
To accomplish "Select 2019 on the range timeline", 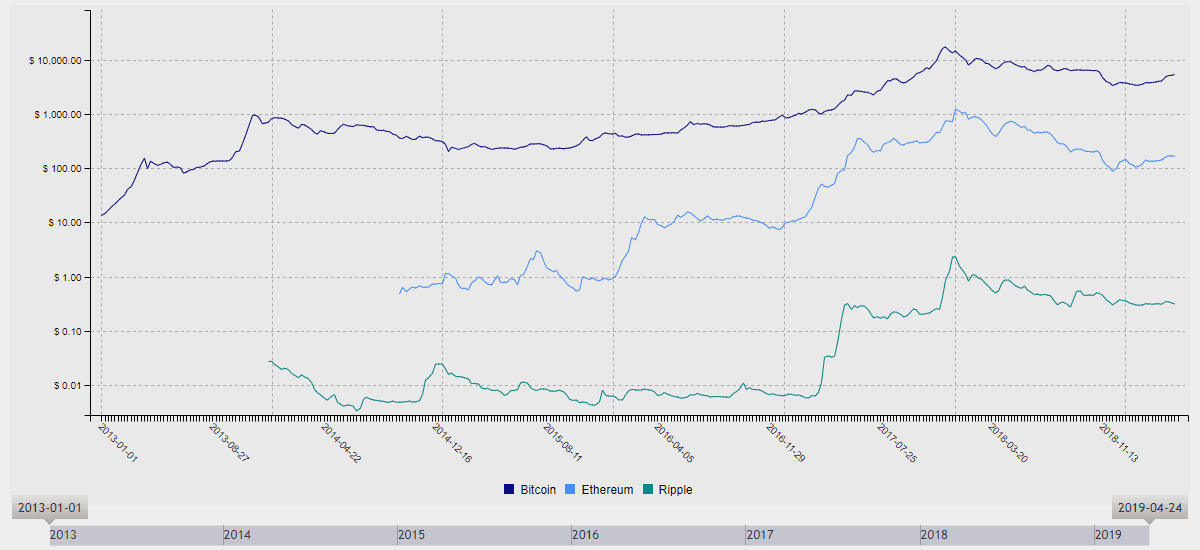I will [x=1108, y=536].
